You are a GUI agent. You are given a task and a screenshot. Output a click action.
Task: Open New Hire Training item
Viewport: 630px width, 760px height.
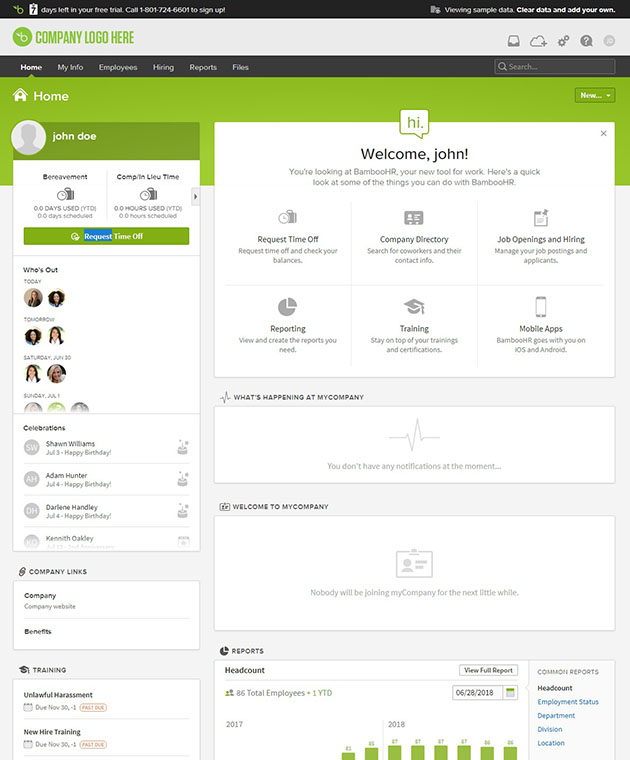coord(52,732)
